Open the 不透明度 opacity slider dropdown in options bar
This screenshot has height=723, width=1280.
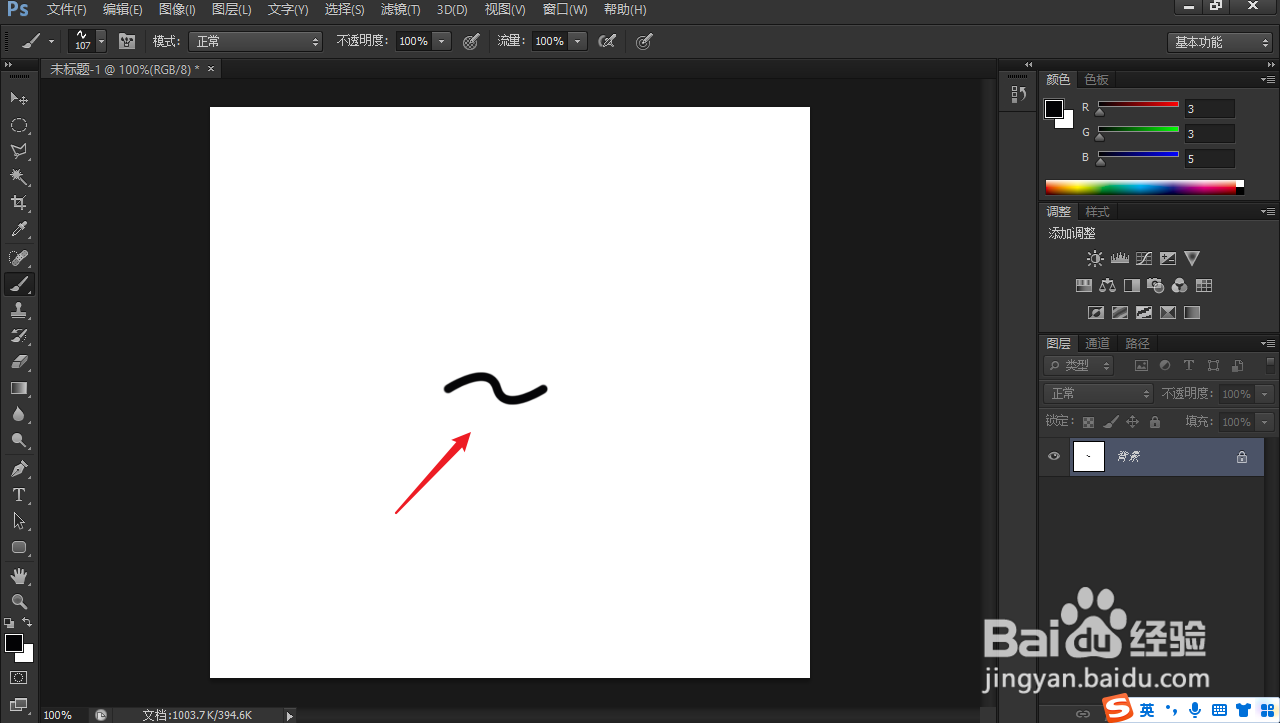click(x=442, y=41)
